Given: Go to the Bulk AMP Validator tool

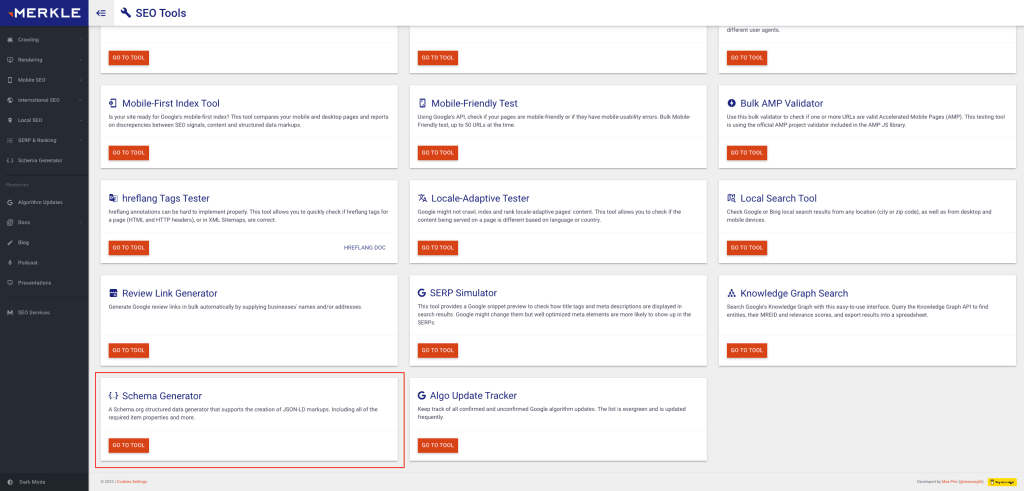Looking at the screenshot, I should (x=747, y=153).
